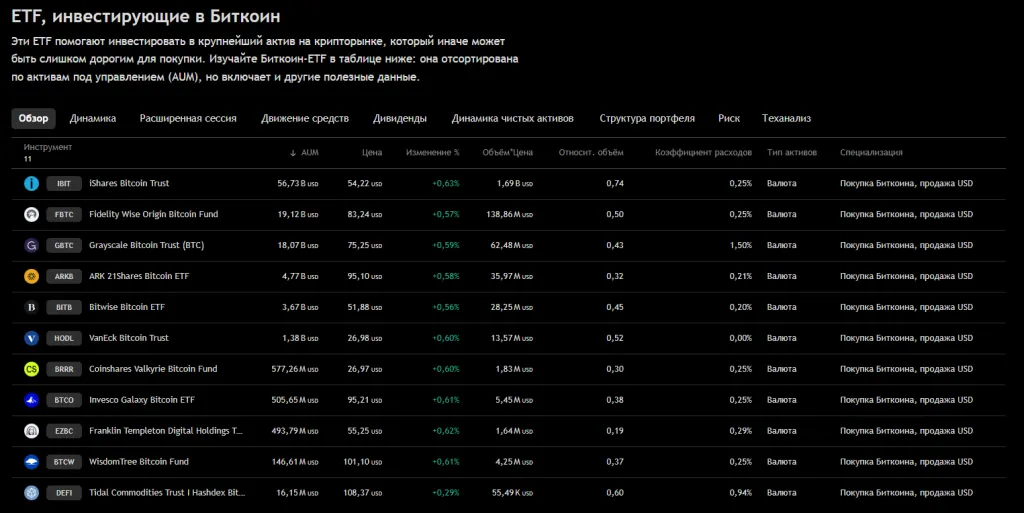Click the Hashdex DEFI logo icon

[31, 493]
